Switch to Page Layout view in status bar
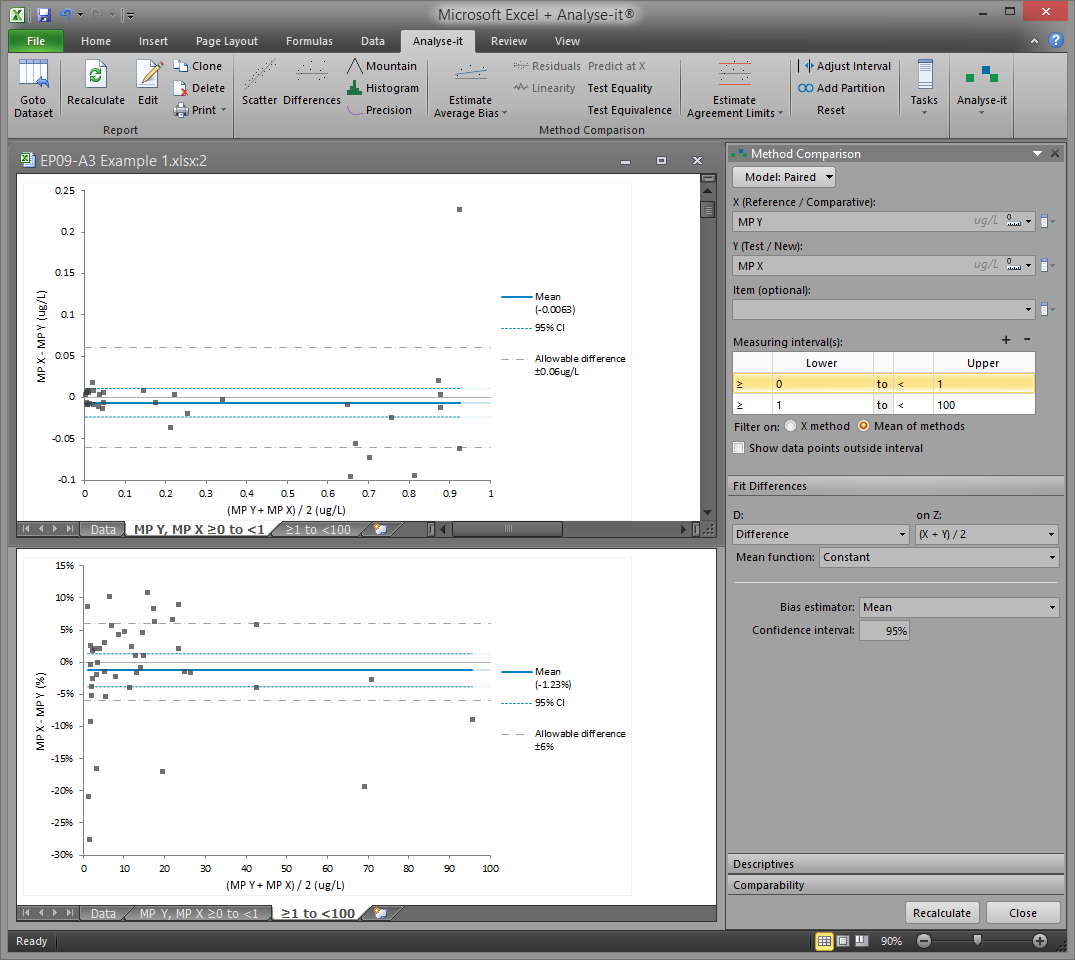 (843, 941)
